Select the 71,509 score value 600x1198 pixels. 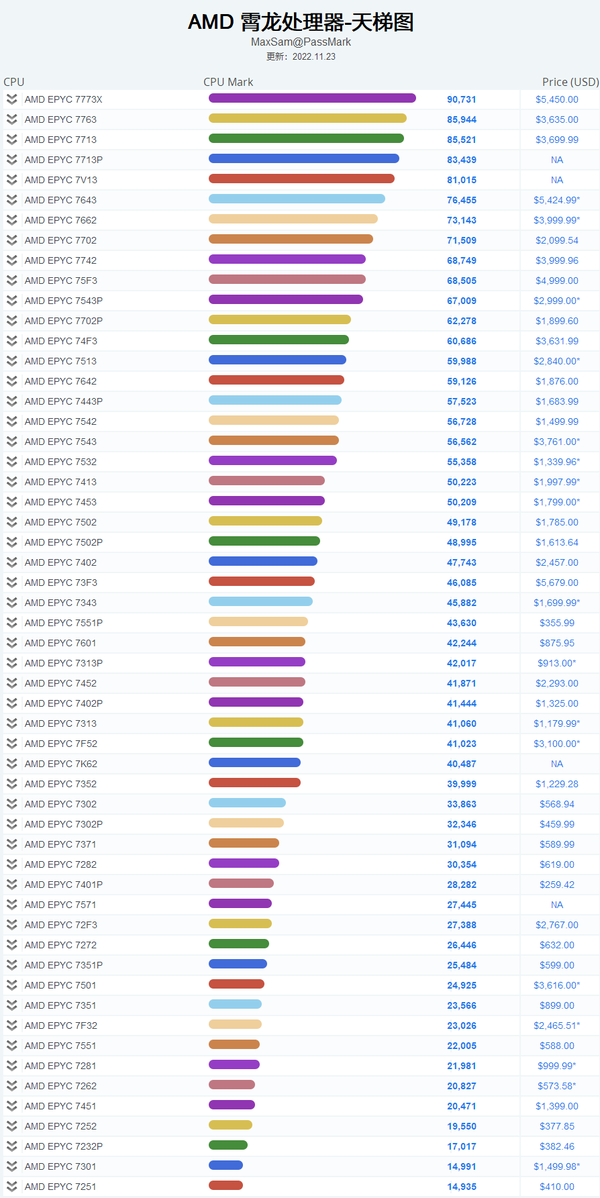pyautogui.click(x=462, y=240)
